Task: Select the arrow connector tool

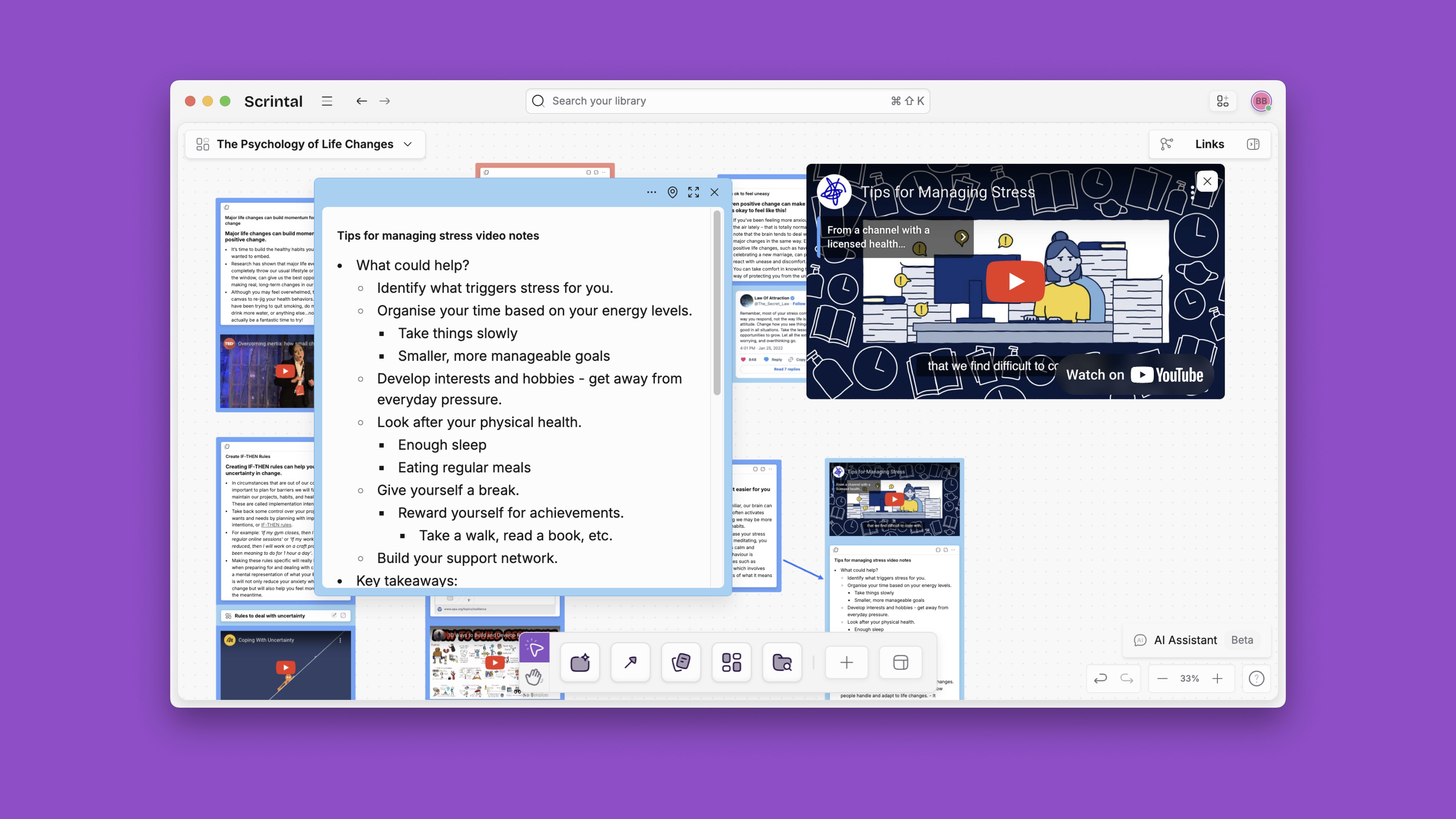Action: [630, 662]
